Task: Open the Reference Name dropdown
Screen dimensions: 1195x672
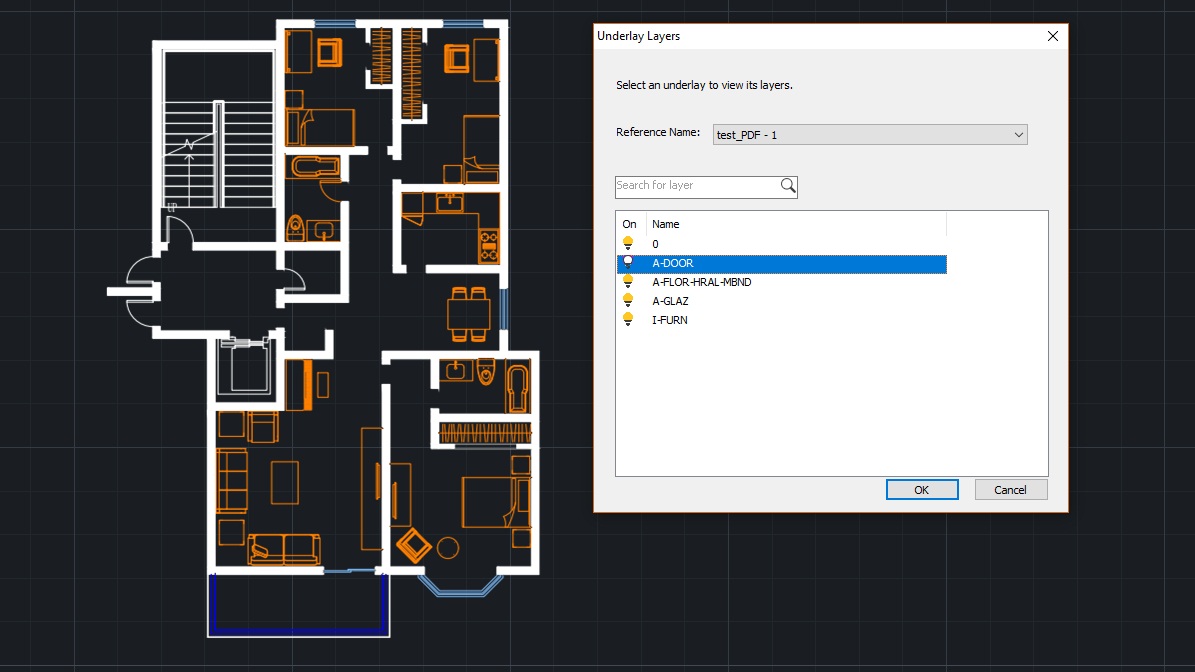Action: [x=870, y=135]
